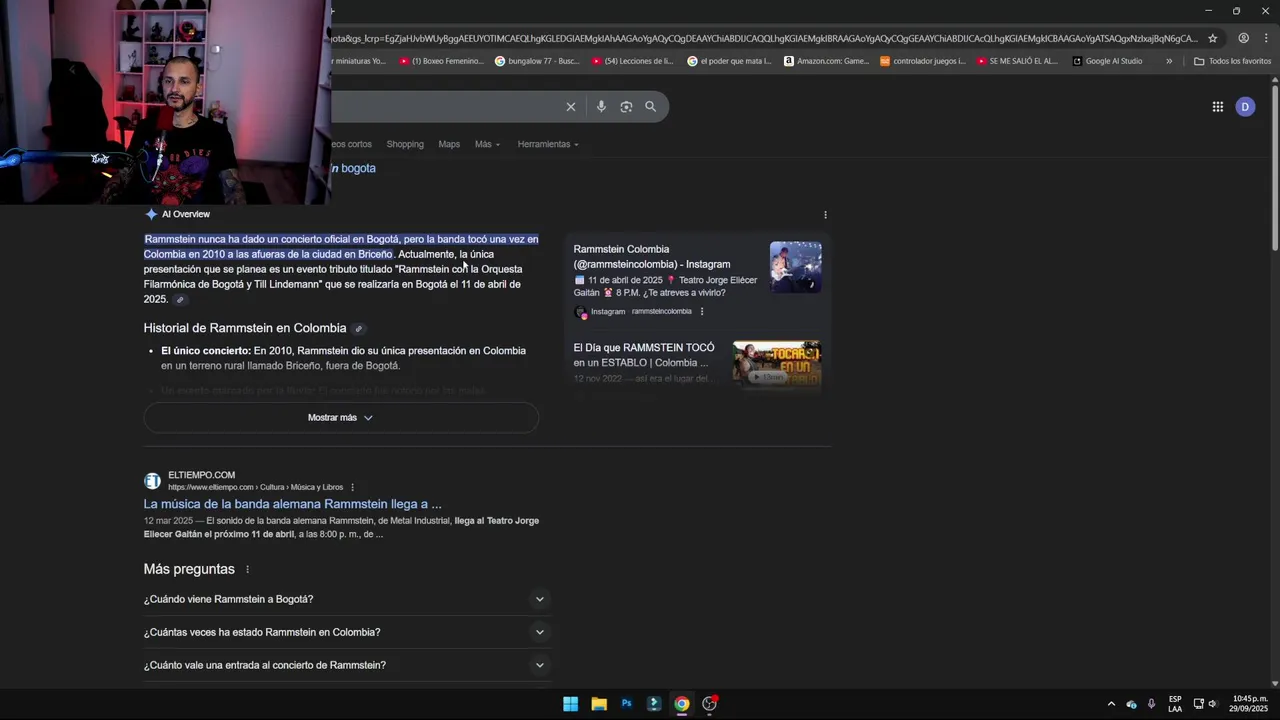Switch to the Shopping search tab
The width and height of the screenshot is (1280, 720).
tap(405, 144)
